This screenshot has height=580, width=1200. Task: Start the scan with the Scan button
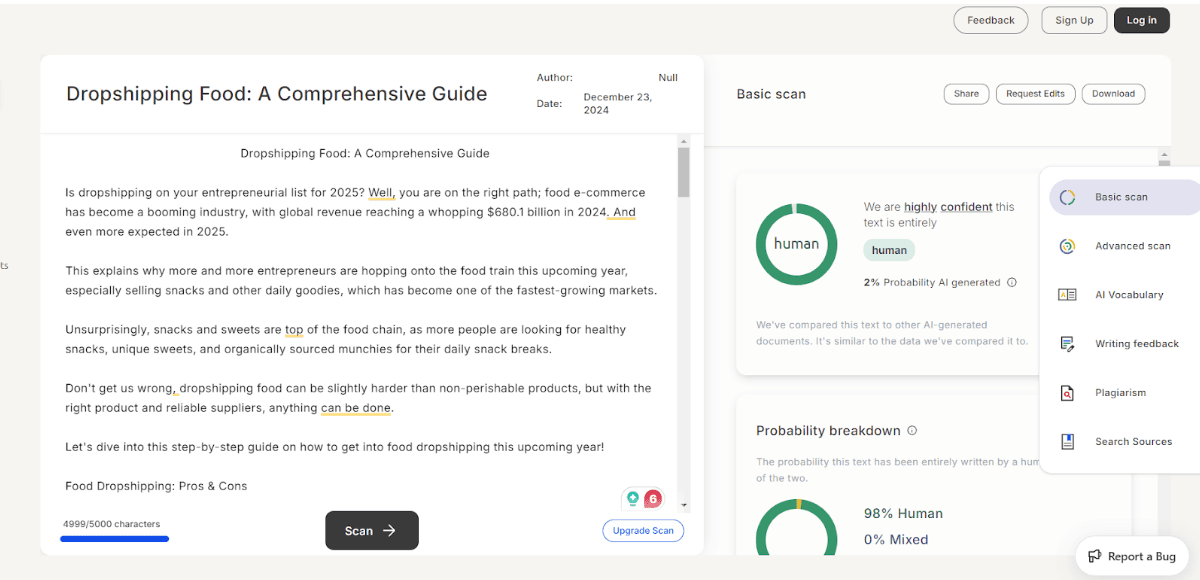click(x=372, y=531)
